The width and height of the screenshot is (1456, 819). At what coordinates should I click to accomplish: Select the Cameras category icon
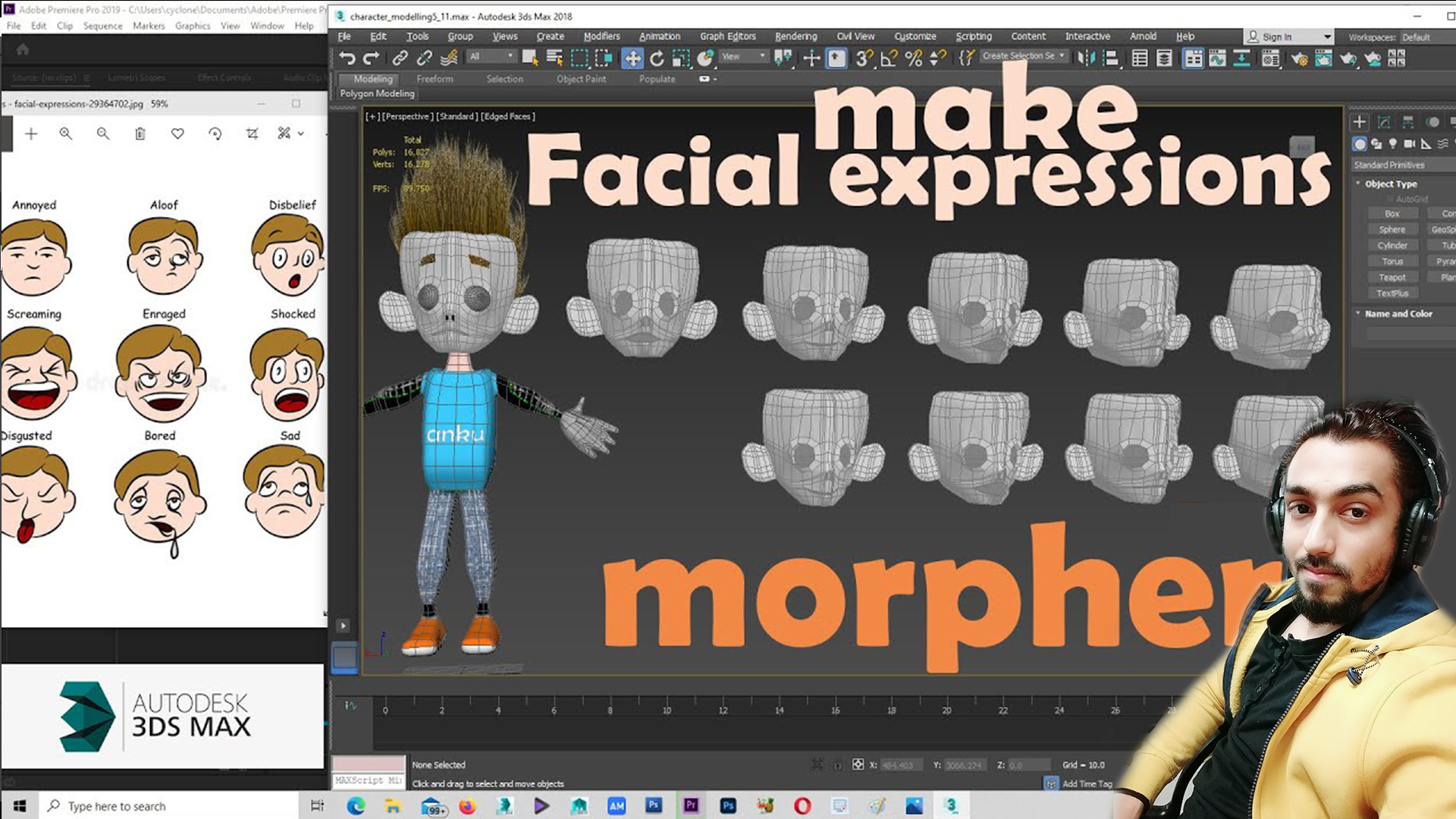[x=1409, y=144]
